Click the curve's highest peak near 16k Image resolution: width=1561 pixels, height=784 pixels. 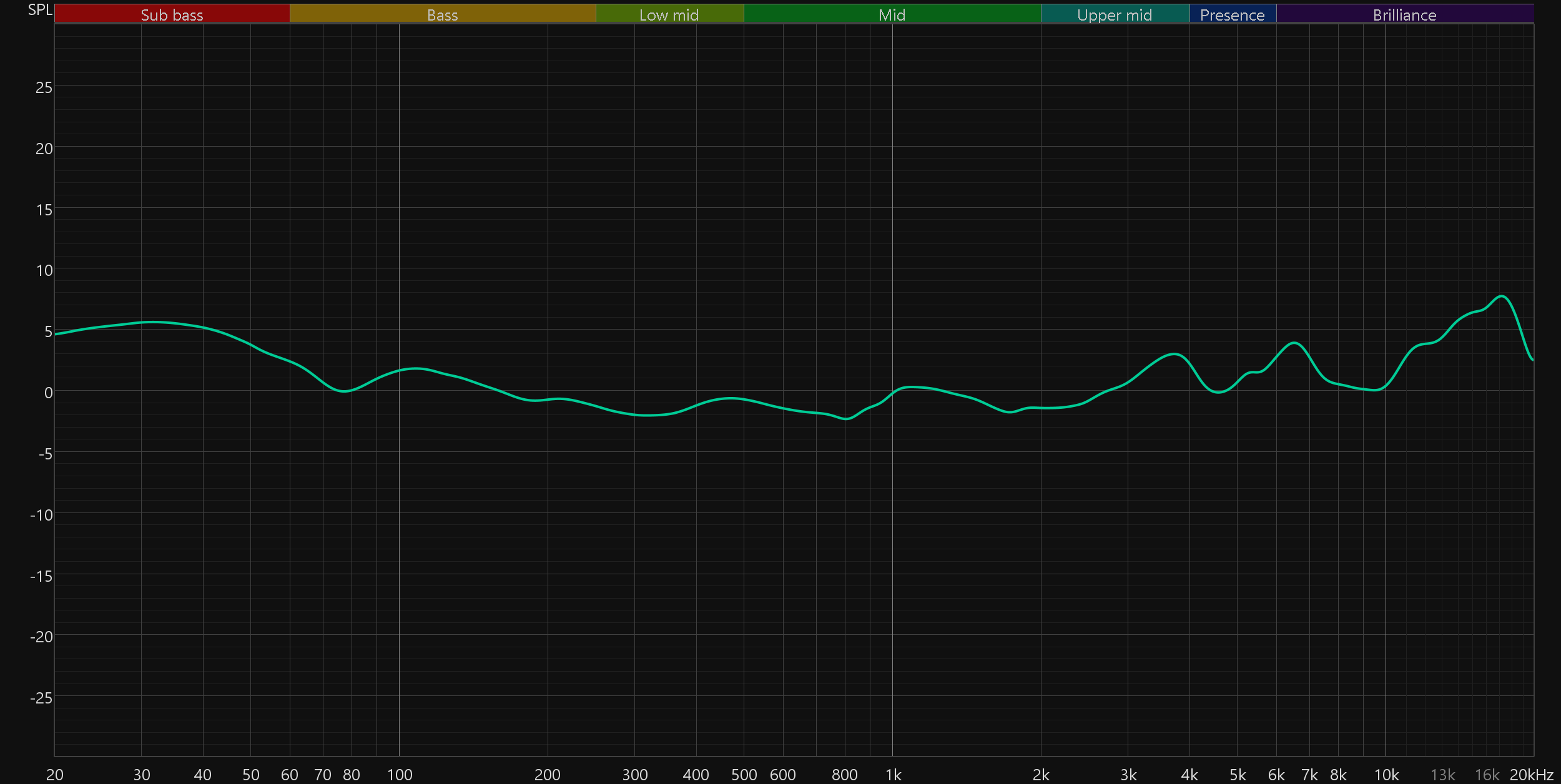click(x=1502, y=296)
